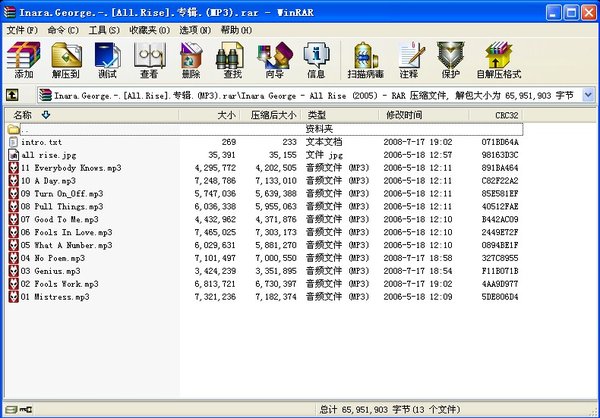Select the 10 A Day.mp3 file icon
Image resolution: width=600 pixels, height=418 pixels.
[x=13, y=181]
